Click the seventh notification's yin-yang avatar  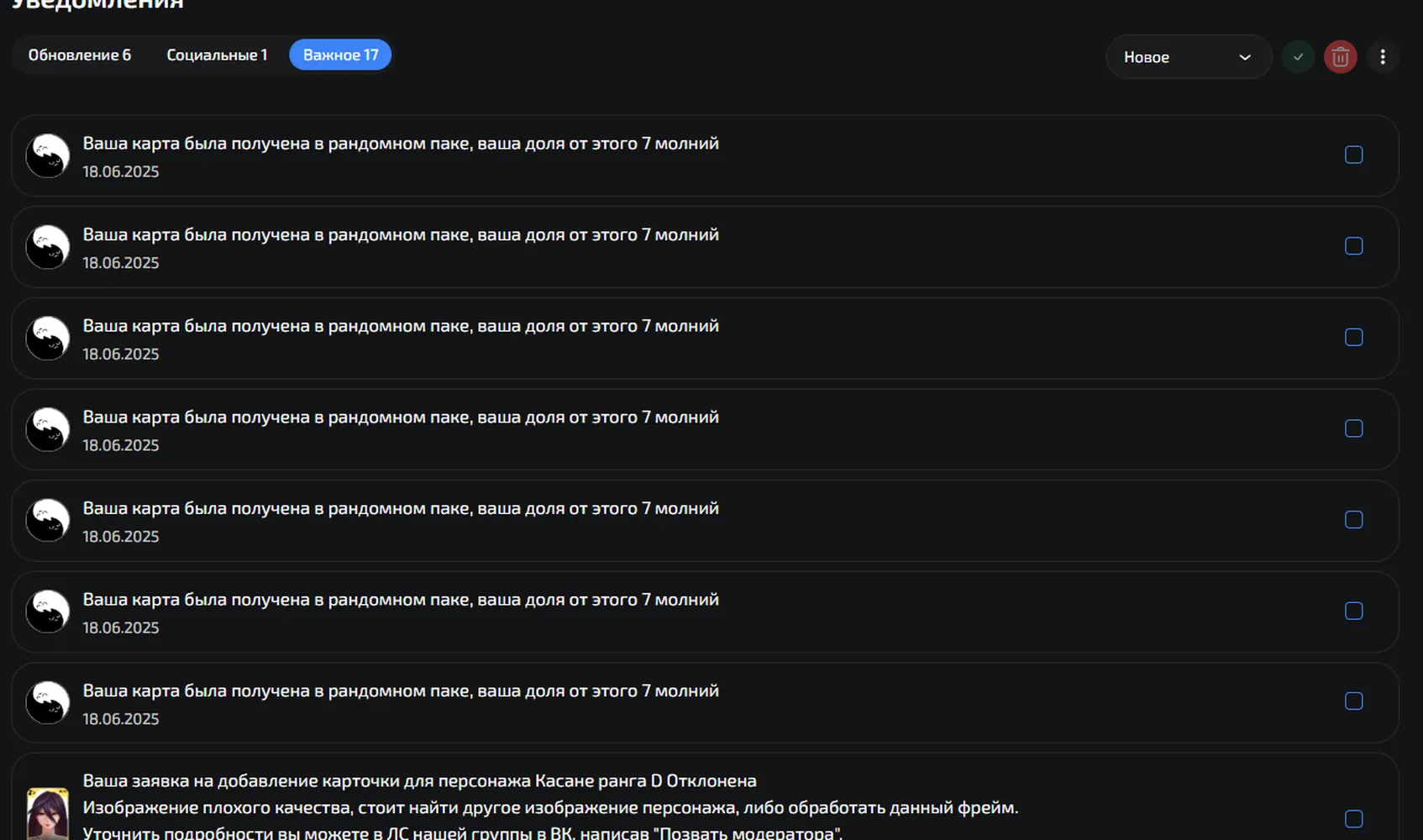[x=48, y=702]
